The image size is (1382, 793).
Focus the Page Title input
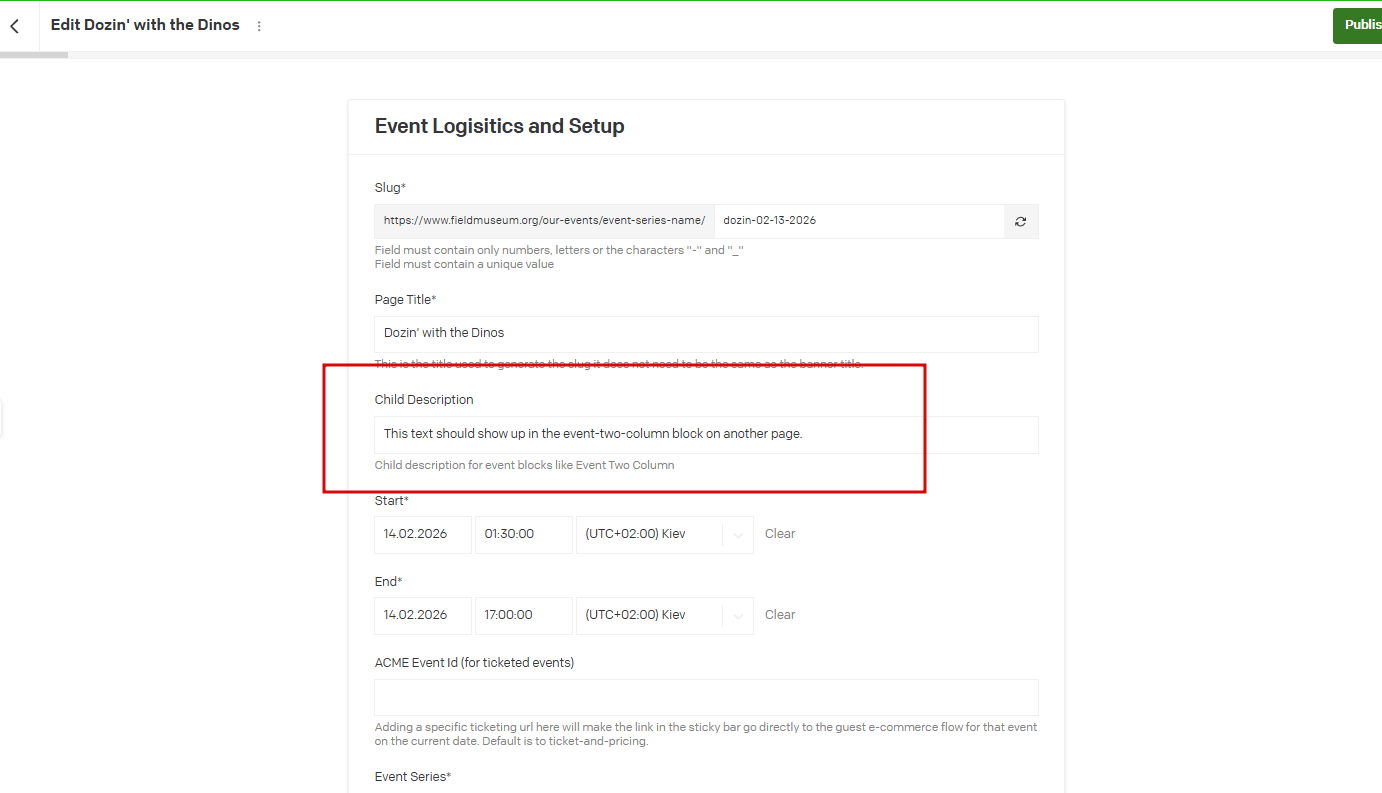705,334
